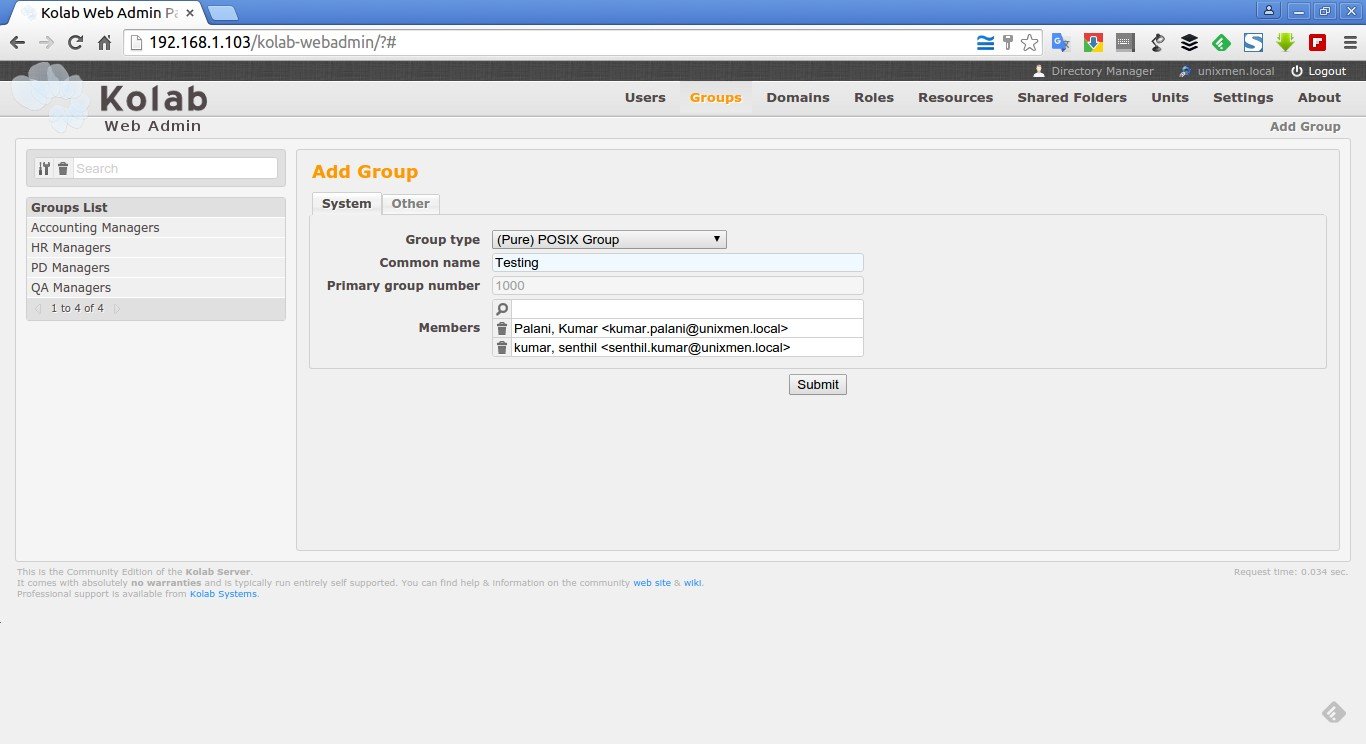This screenshot has width=1366, height=744.
Task: Click member entry senthil.kumar@unixmen.local
Action: [687, 347]
